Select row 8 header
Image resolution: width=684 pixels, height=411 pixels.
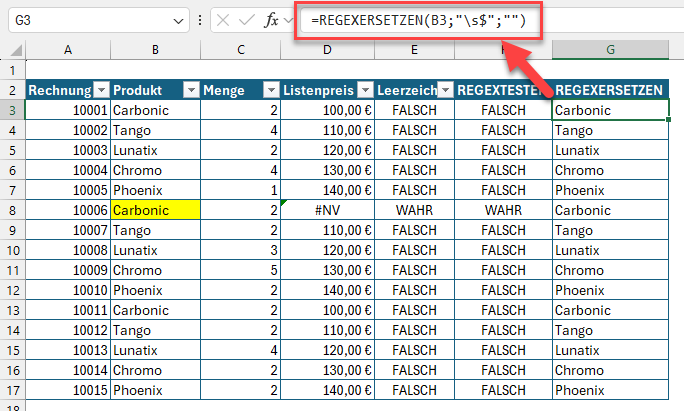[12, 211]
